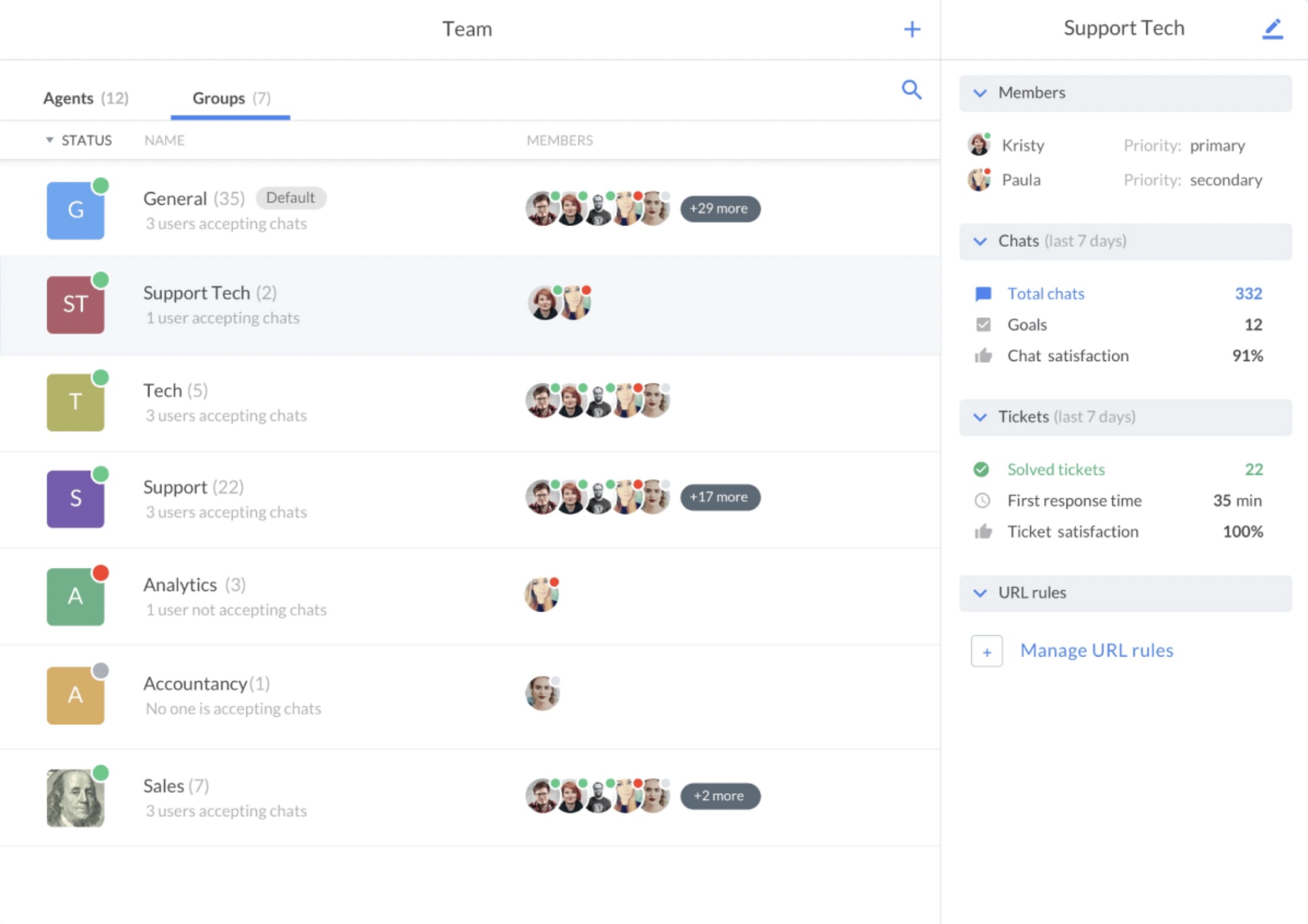Viewport: 1308px width, 924px height.
Task: Select the orange Accountancy A avatar
Action: click(75, 695)
